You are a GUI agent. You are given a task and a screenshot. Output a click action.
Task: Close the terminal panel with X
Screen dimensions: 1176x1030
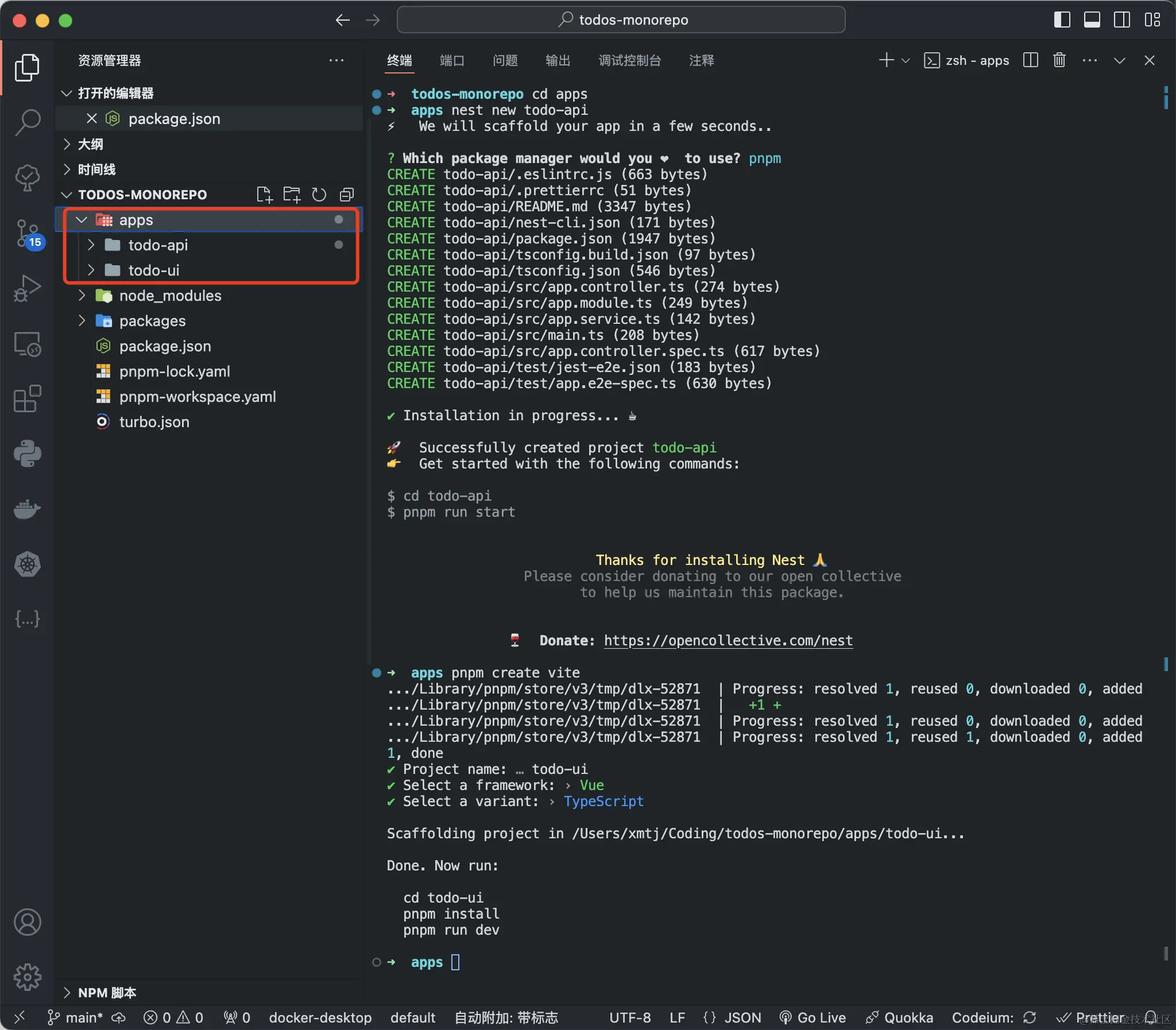(x=1149, y=60)
